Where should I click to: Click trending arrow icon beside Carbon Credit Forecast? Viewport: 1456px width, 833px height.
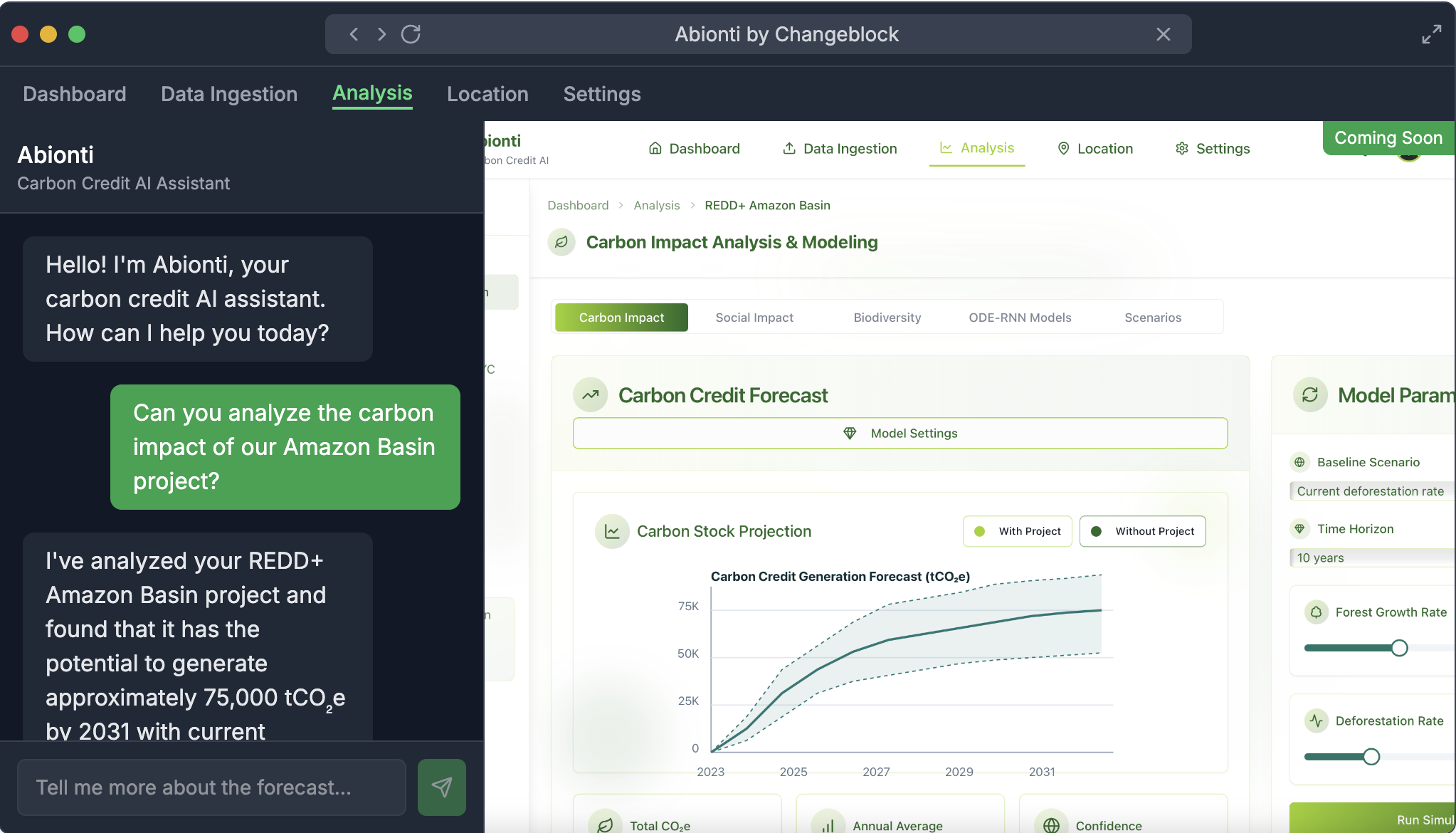(x=591, y=395)
